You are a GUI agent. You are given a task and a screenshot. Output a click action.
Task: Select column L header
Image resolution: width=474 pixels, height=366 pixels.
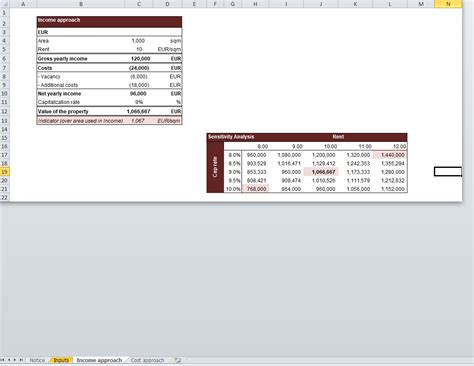(x=390, y=4)
